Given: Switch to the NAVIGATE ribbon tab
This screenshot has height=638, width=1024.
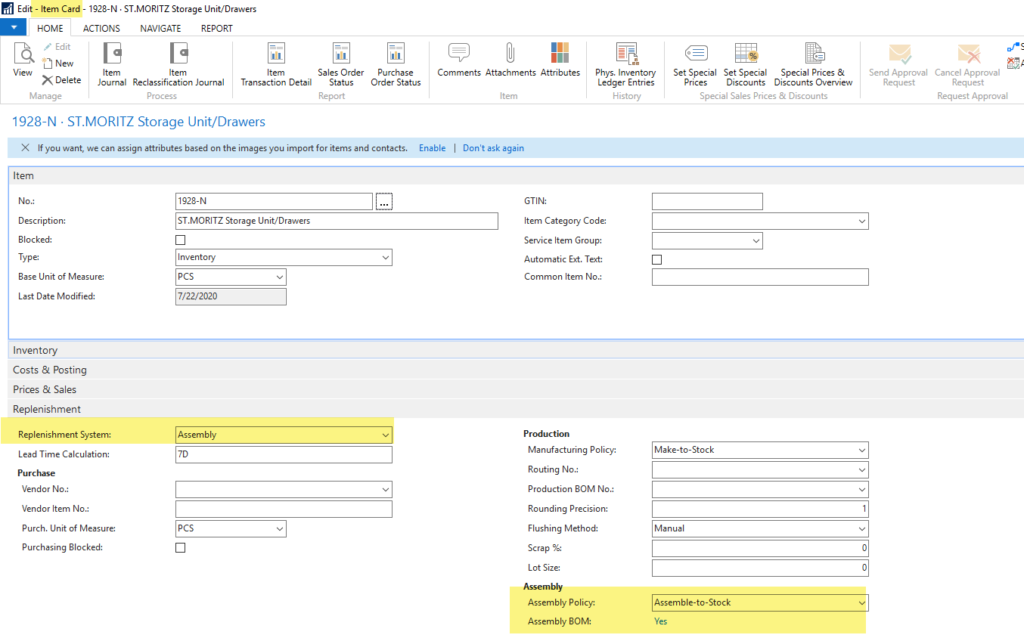Looking at the screenshot, I should point(160,28).
